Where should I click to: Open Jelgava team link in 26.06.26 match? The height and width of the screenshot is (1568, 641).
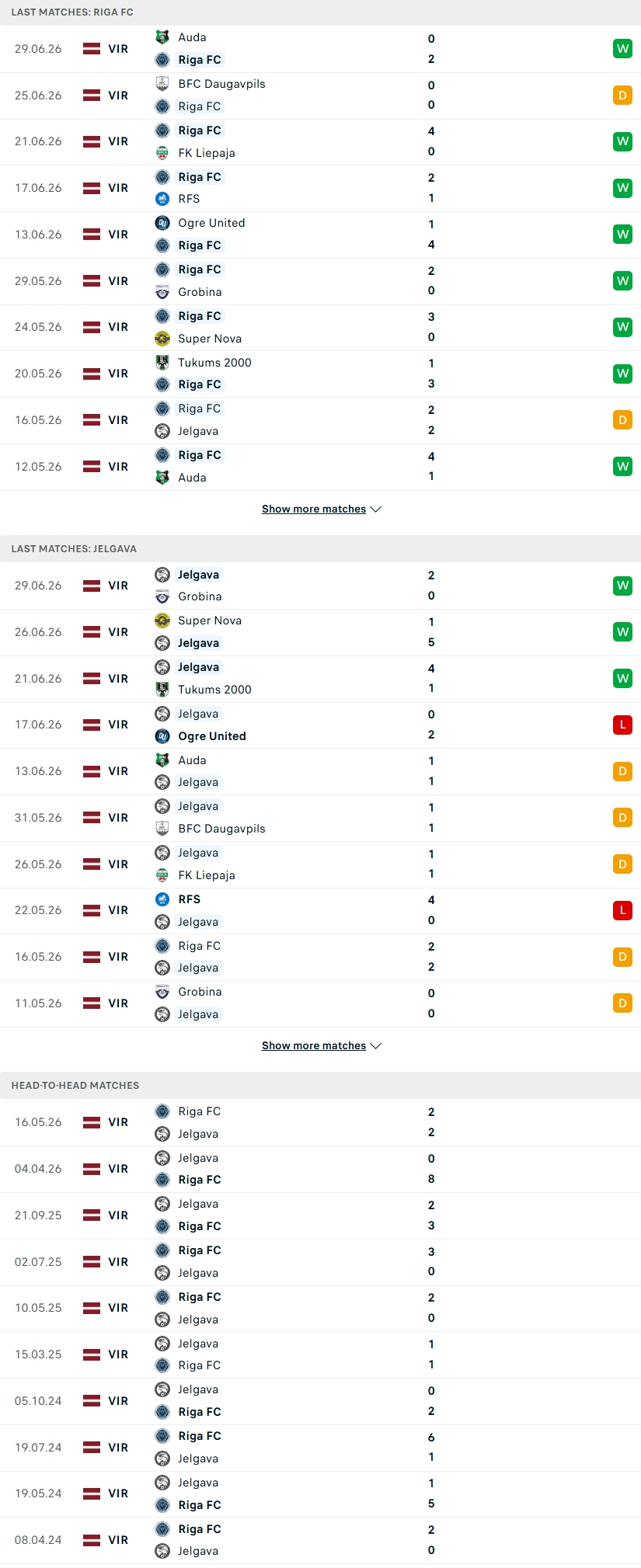pos(198,643)
